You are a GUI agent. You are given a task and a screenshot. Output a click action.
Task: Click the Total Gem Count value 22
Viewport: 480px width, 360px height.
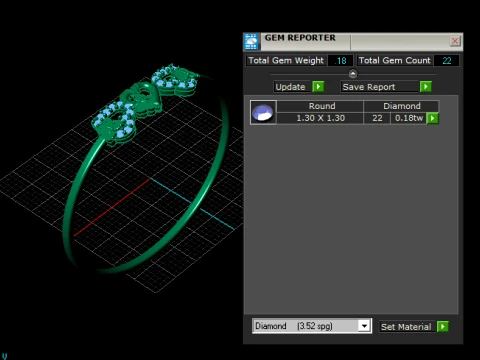tap(446, 61)
